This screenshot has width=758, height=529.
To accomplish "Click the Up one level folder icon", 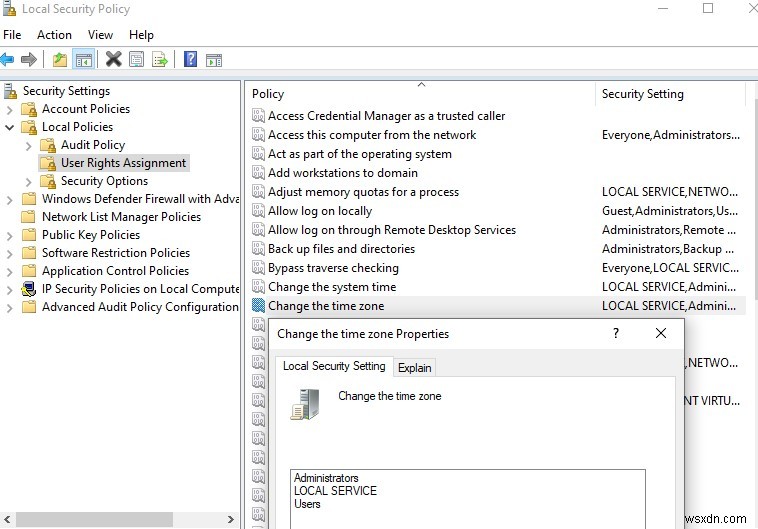I will click(60, 60).
